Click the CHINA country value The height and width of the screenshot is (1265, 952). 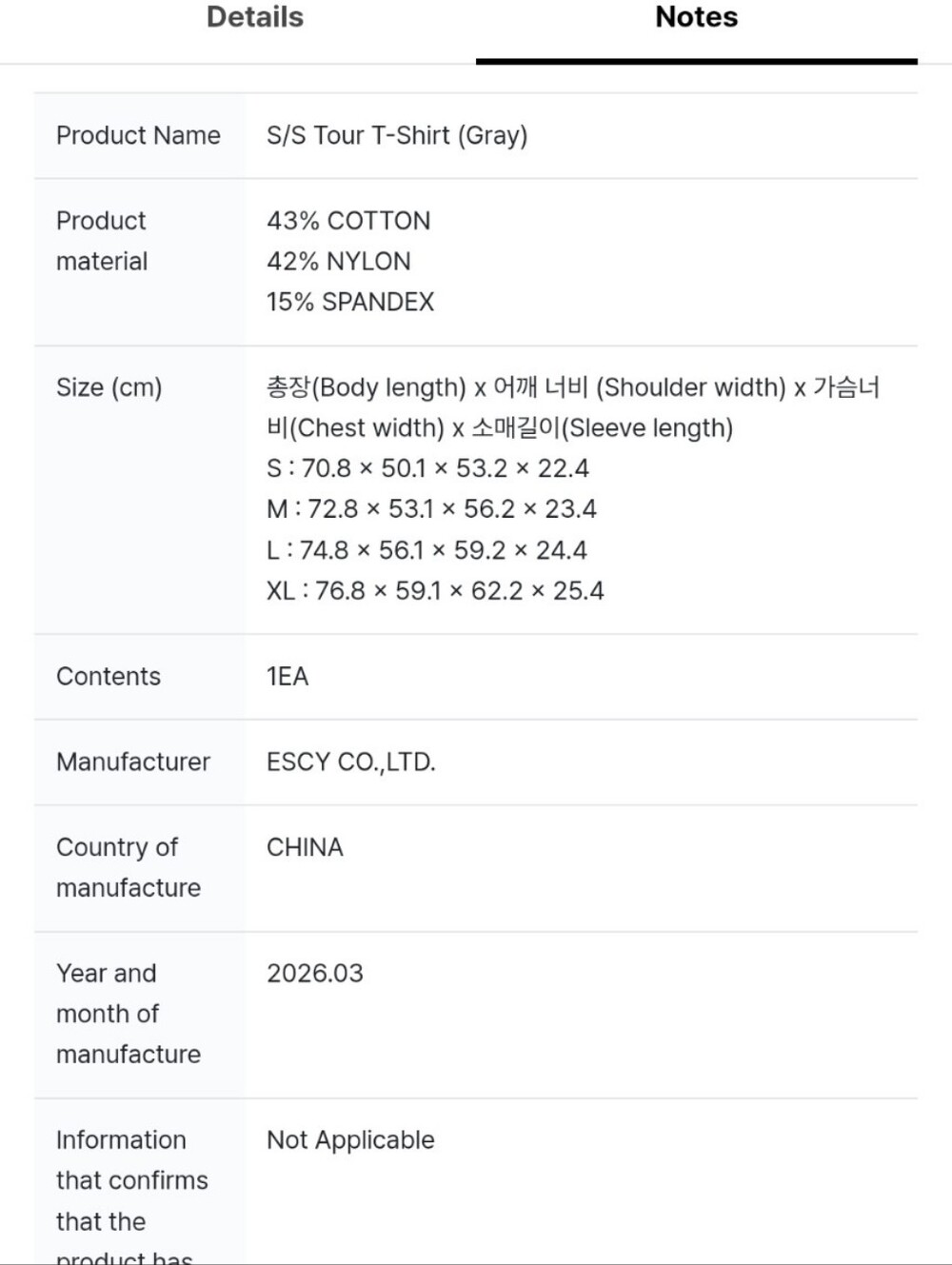(x=305, y=847)
